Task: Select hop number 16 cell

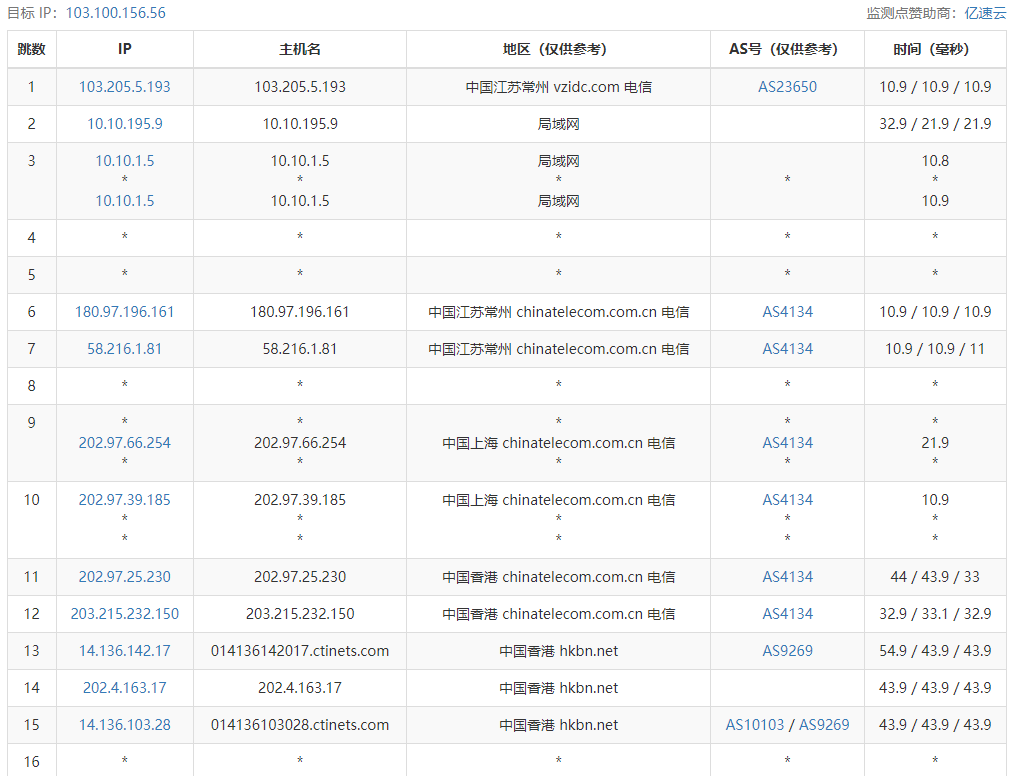Action: [32, 762]
